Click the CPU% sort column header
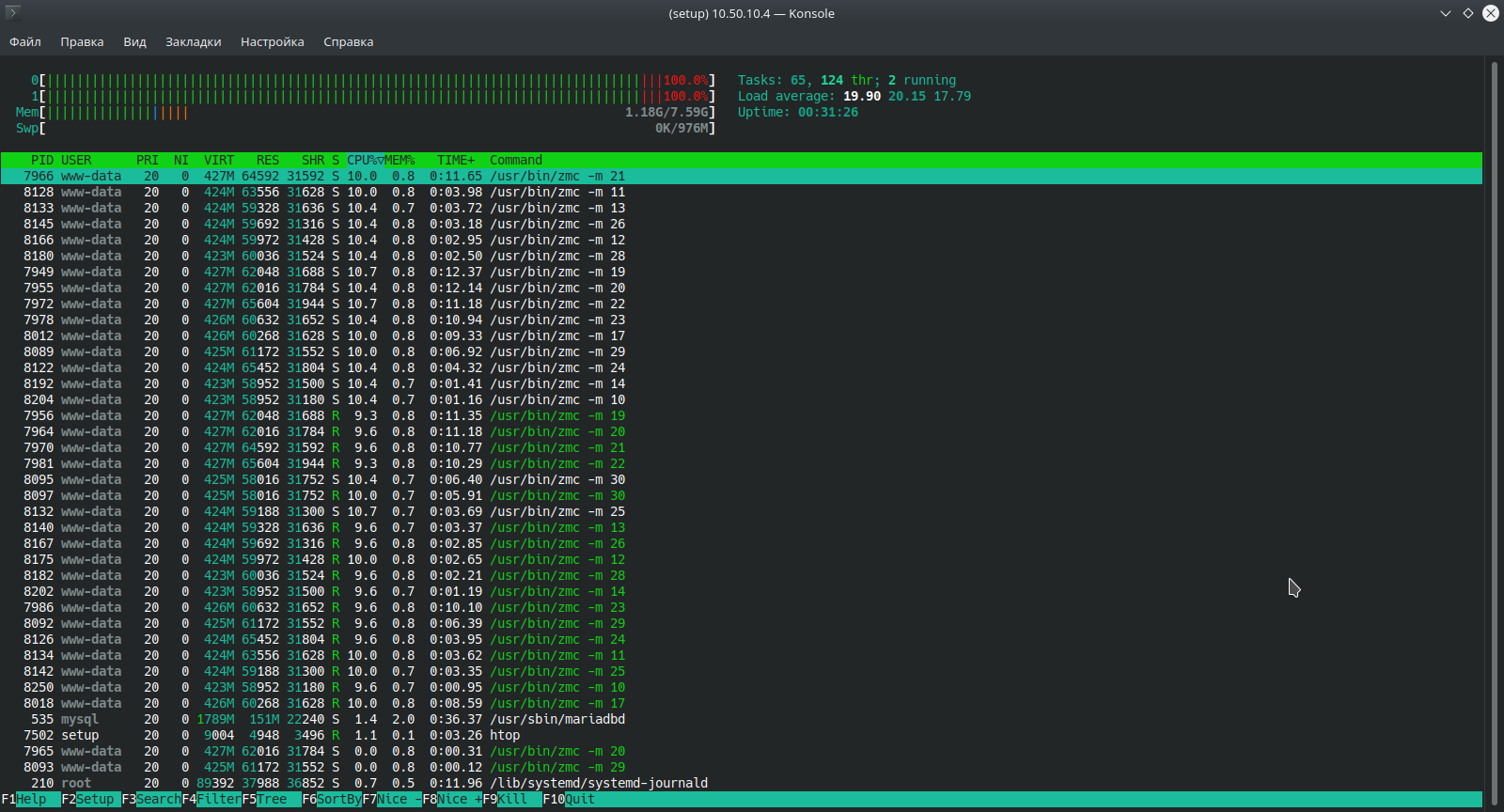 point(365,160)
